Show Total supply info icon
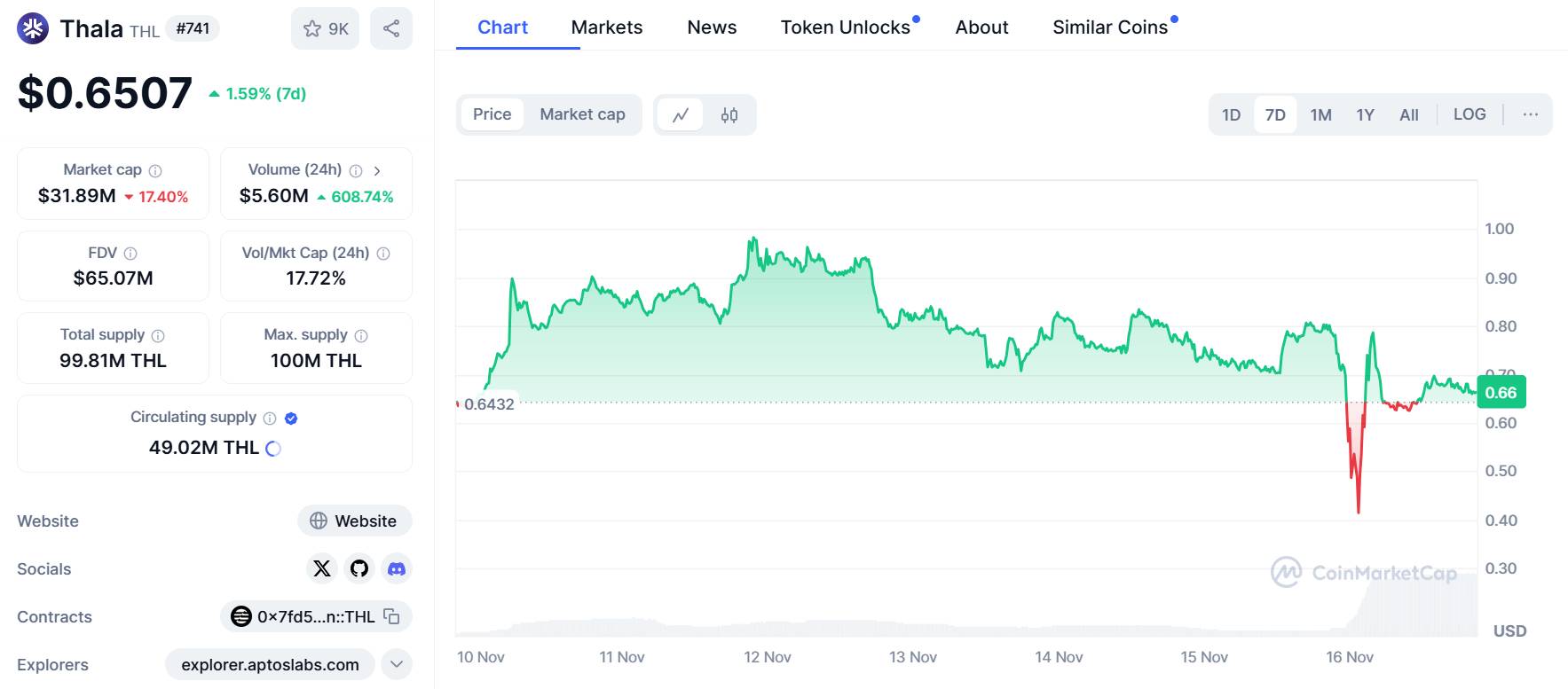Screen dimensions: 1568x689 pyautogui.click(x=158, y=335)
